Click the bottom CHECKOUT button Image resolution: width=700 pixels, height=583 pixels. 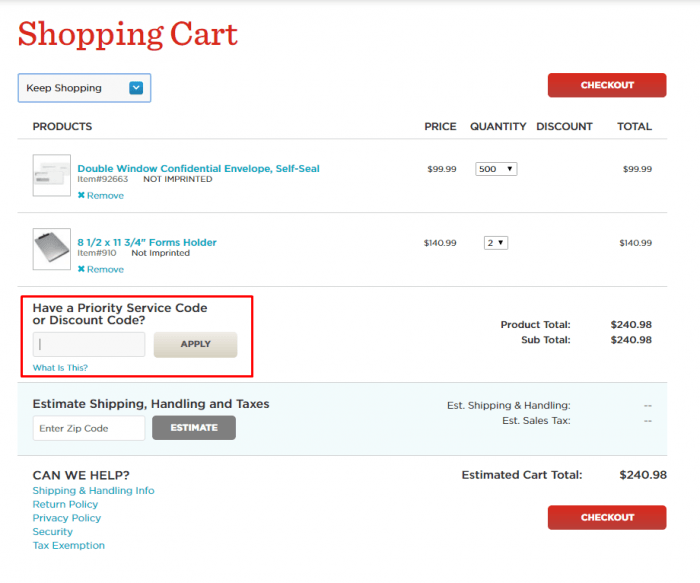[607, 517]
